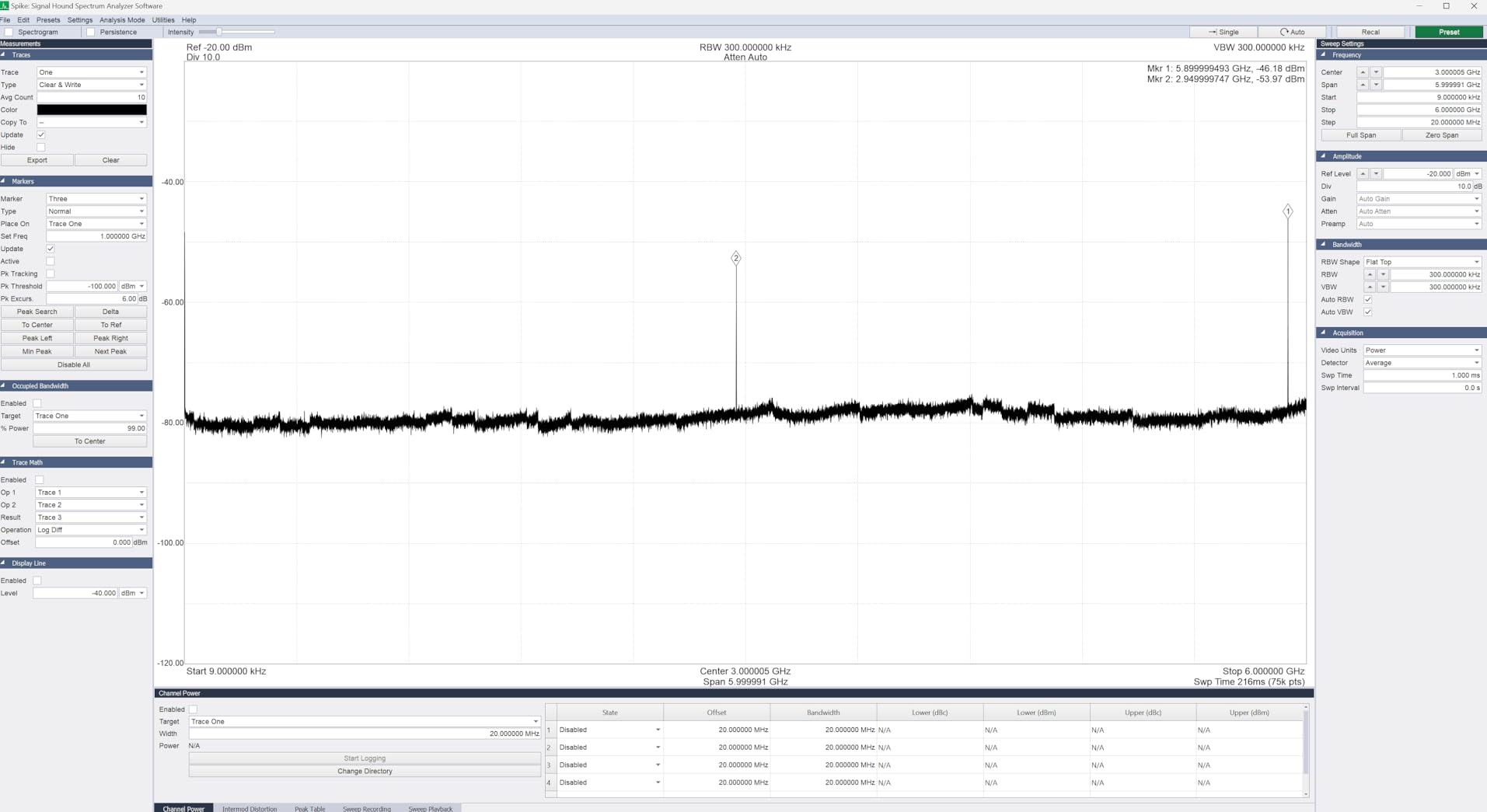Enable the Spectrogram checkbox
The image size is (1487, 812).
click(9, 32)
